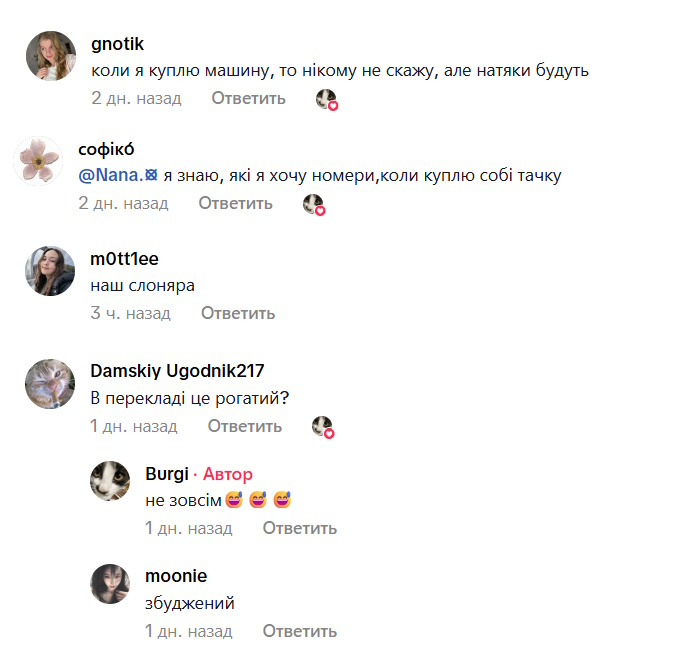This screenshot has height=650, width=679.
Task: Open moonie's profile avatar
Action: [110, 584]
